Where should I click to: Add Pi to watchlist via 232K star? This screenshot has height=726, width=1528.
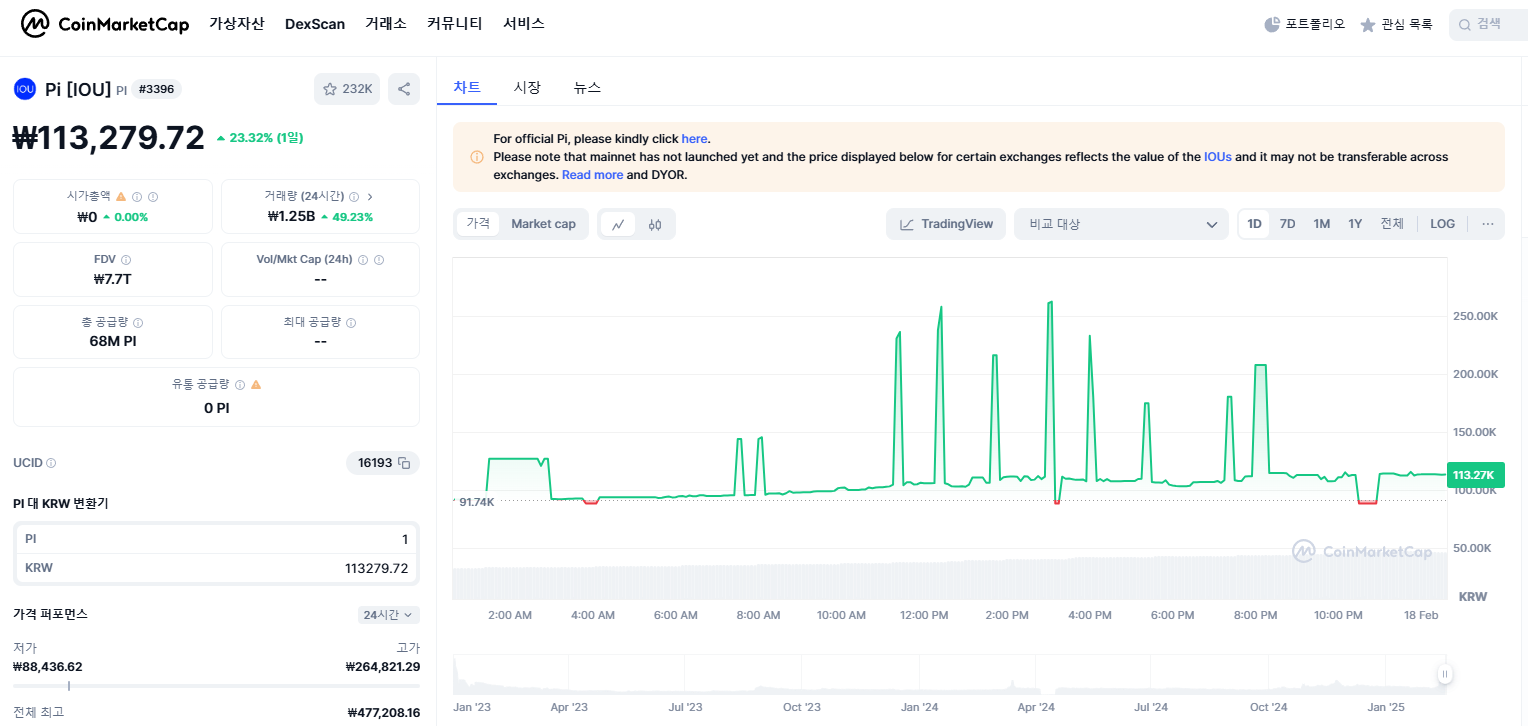pos(347,89)
